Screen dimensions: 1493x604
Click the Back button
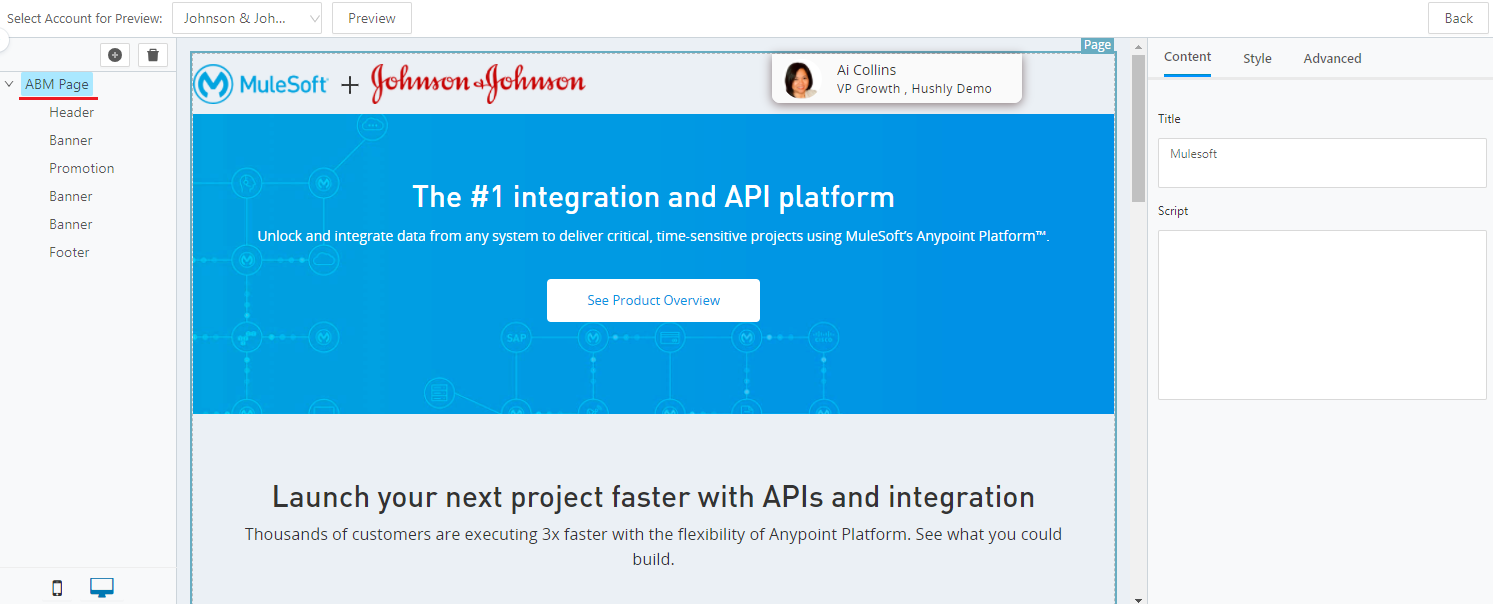(1458, 18)
